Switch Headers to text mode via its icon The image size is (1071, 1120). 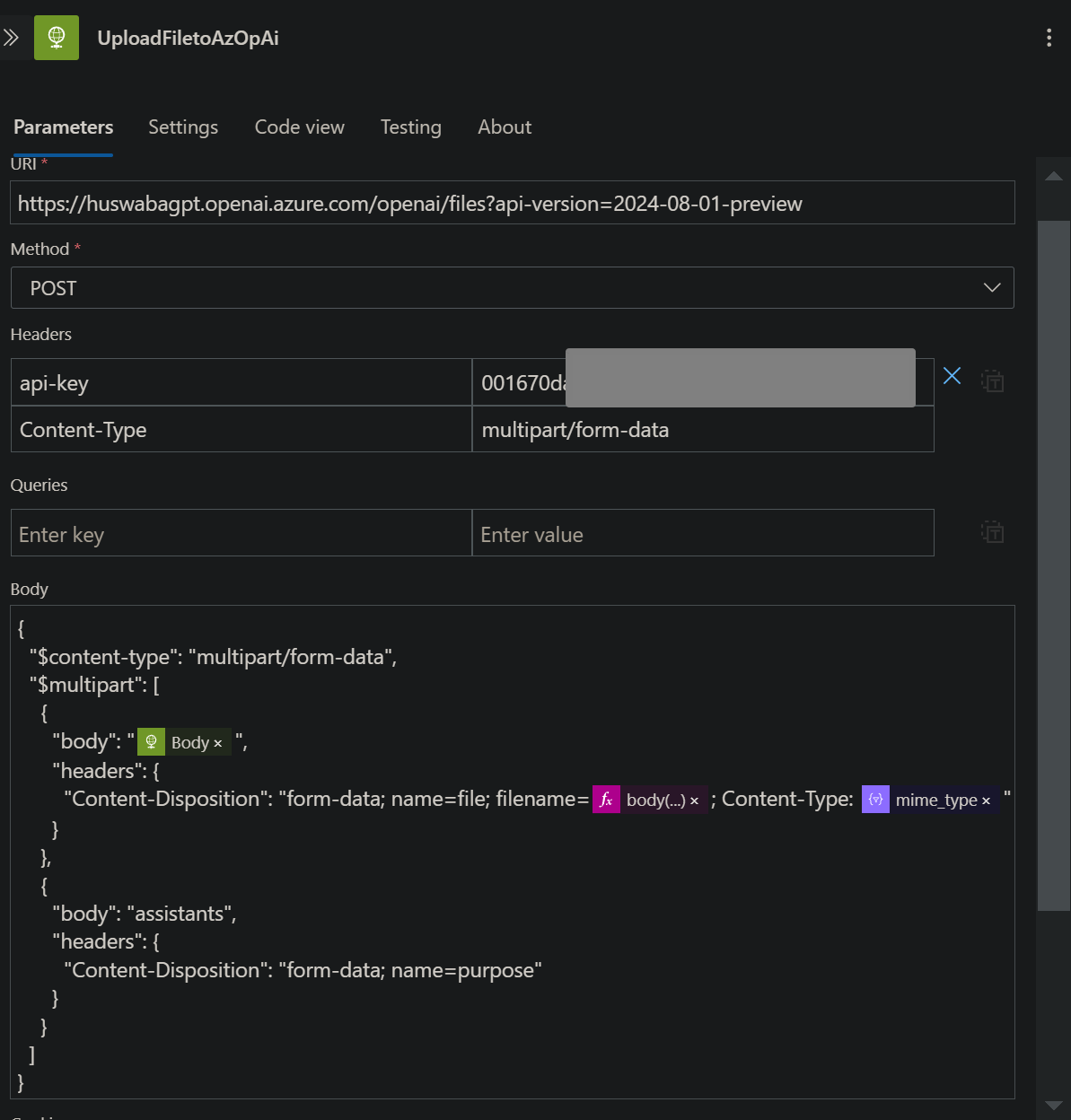(992, 381)
